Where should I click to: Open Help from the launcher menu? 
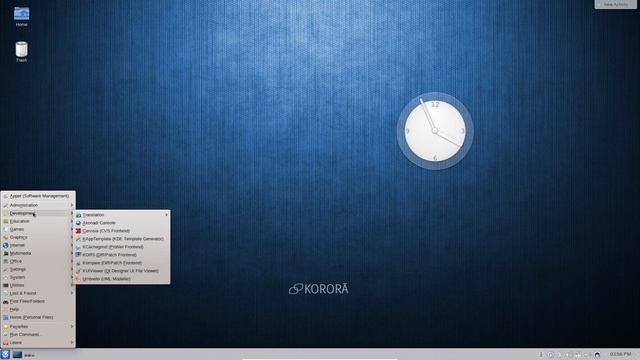pyautogui.click(x=38, y=309)
